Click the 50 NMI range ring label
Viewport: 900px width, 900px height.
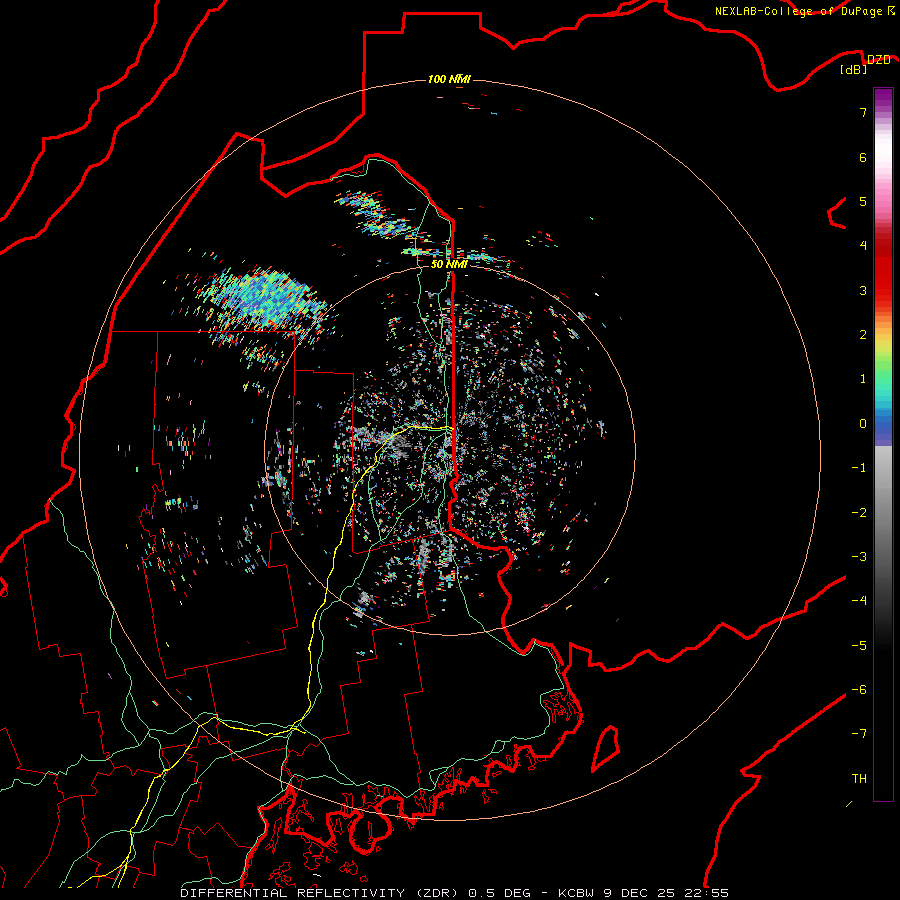(449, 264)
